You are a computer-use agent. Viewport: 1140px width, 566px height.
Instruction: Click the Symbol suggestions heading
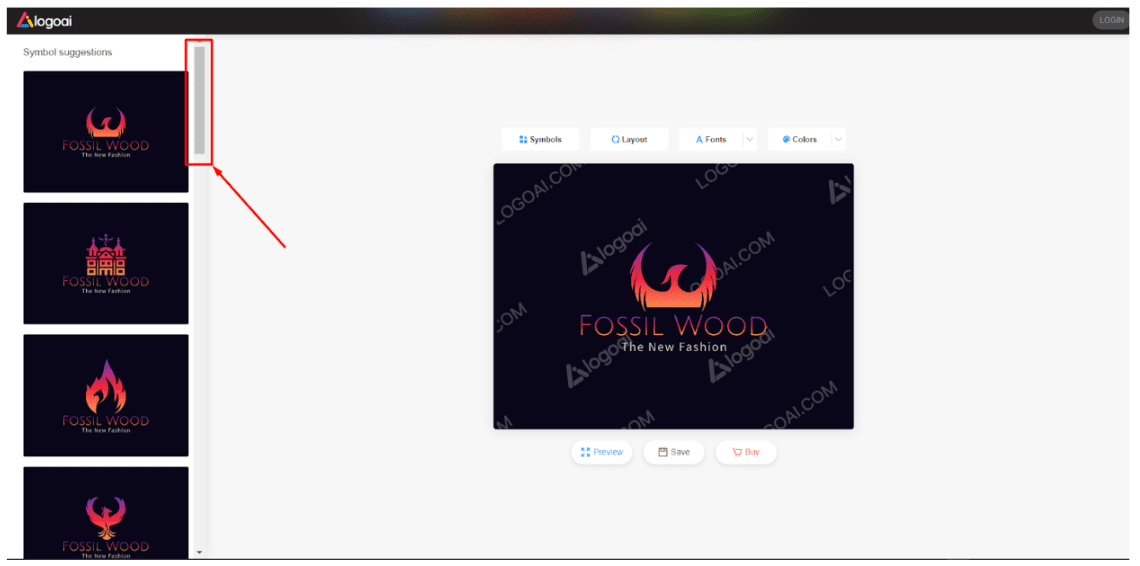point(68,52)
